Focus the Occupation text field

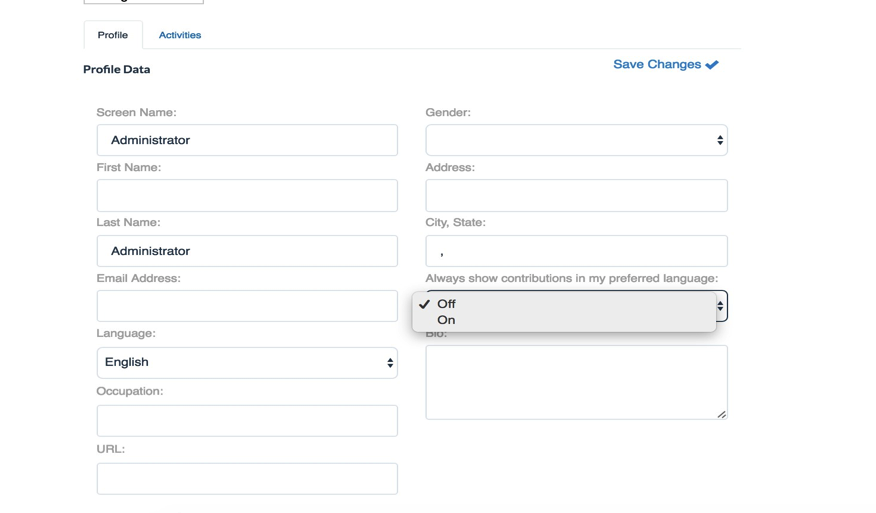pyautogui.click(x=247, y=421)
